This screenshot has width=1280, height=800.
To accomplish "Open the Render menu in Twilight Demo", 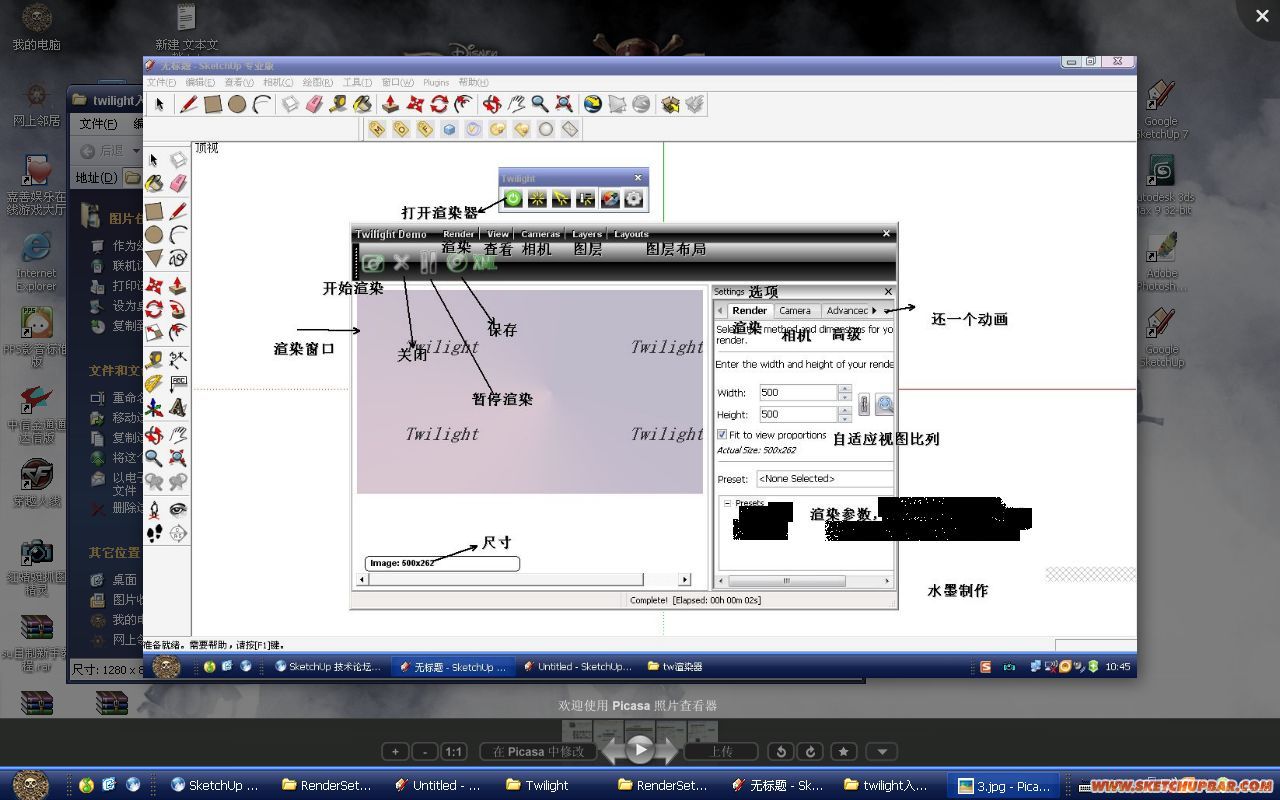I will point(459,234).
